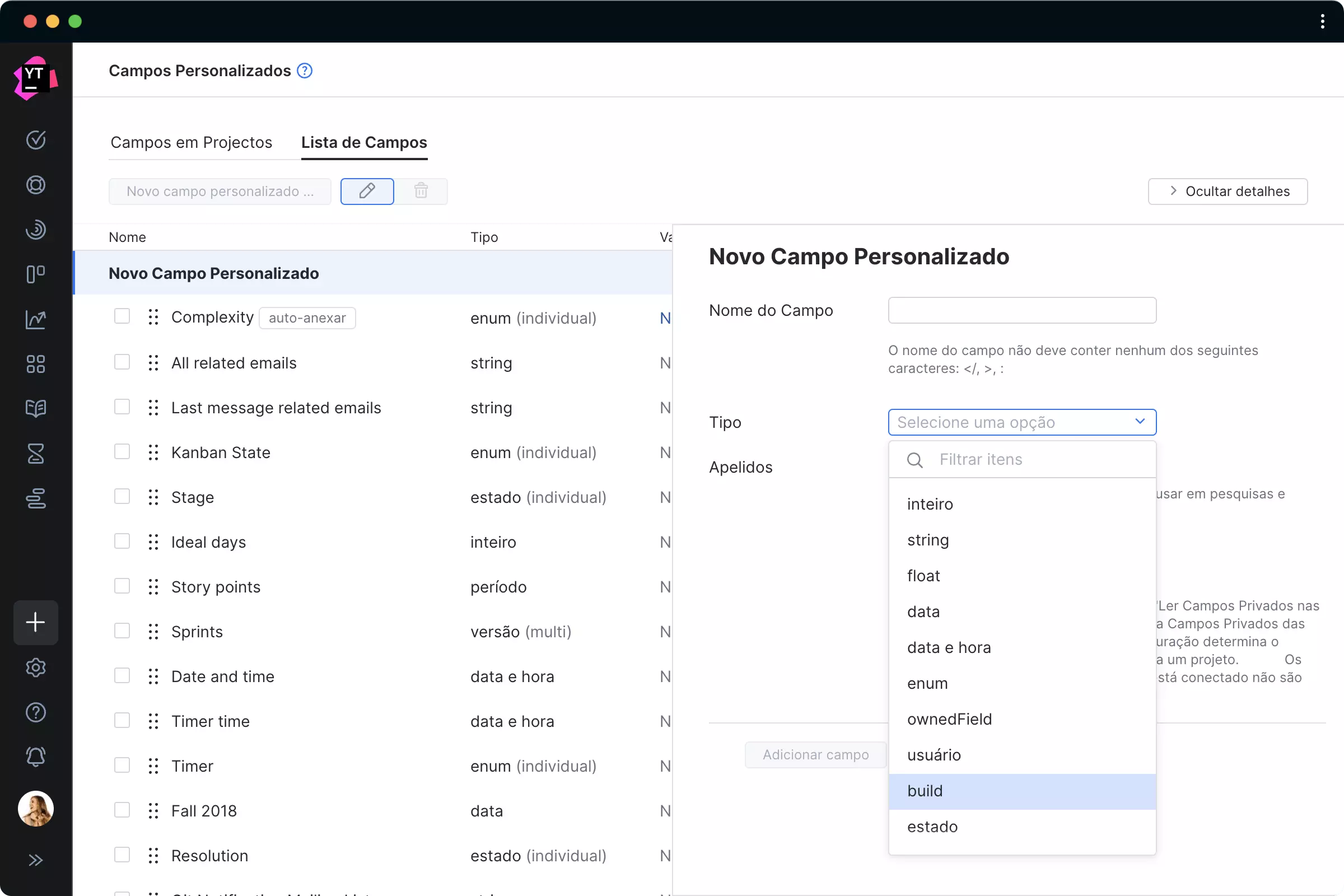Click the Adicionar campo button
The image size is (1344, 896).
(x=815, y=755)
